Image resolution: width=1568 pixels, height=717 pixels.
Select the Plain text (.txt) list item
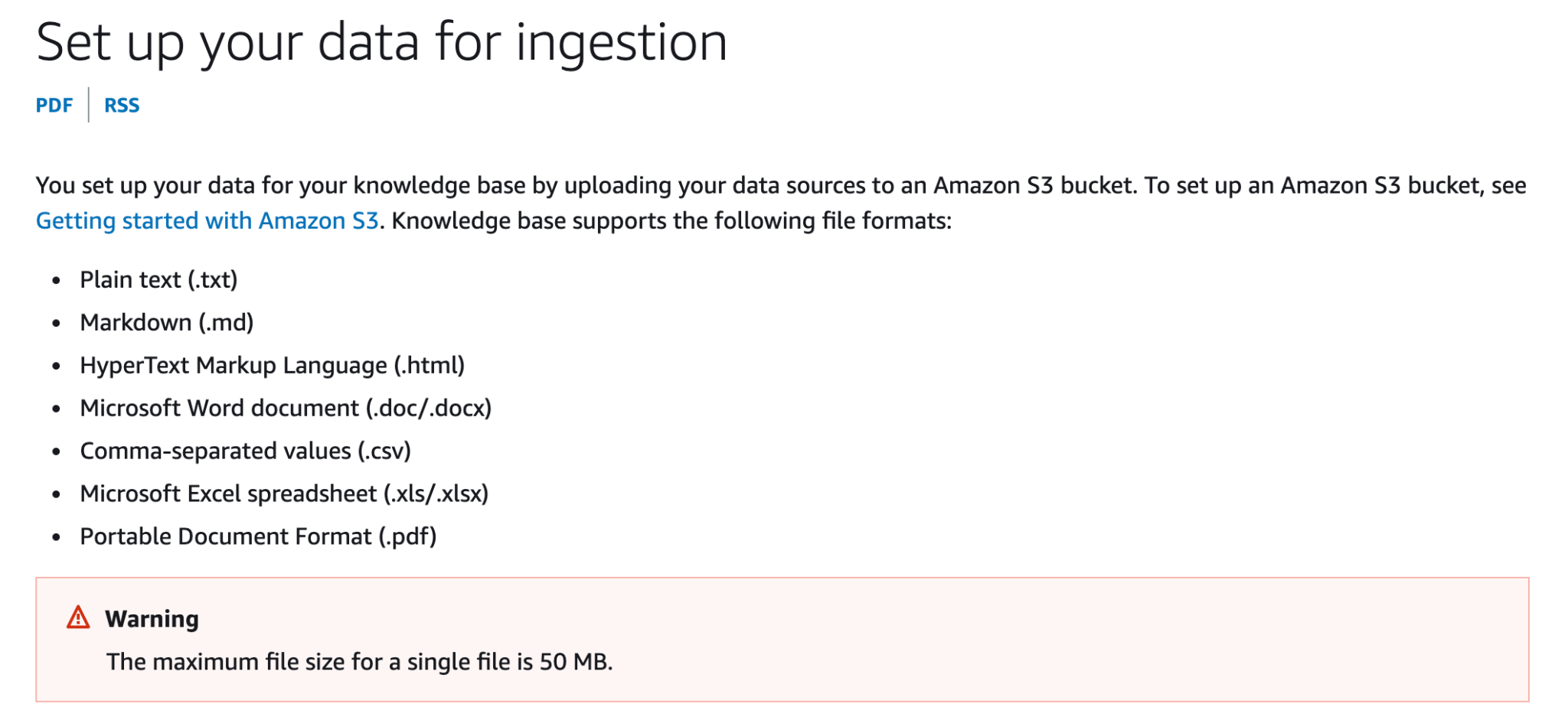click(158, 279)
